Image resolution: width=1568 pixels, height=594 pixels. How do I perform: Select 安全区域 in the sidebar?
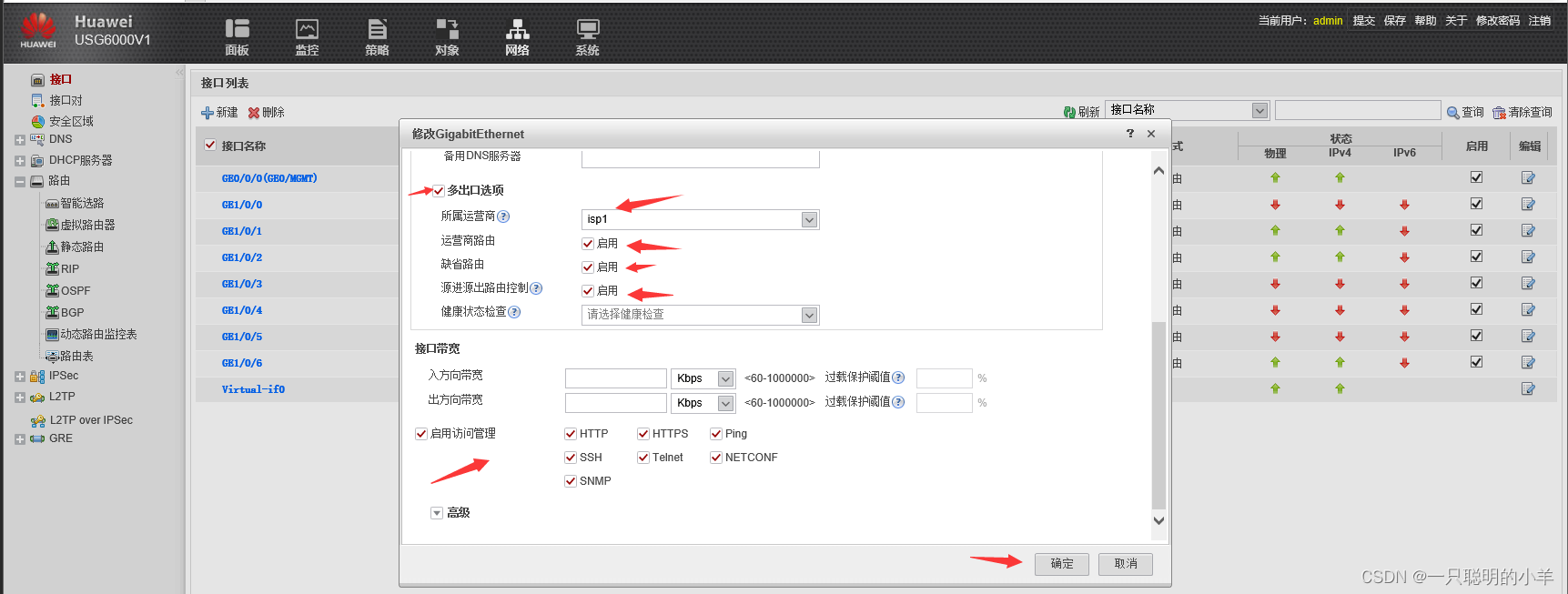71,121
